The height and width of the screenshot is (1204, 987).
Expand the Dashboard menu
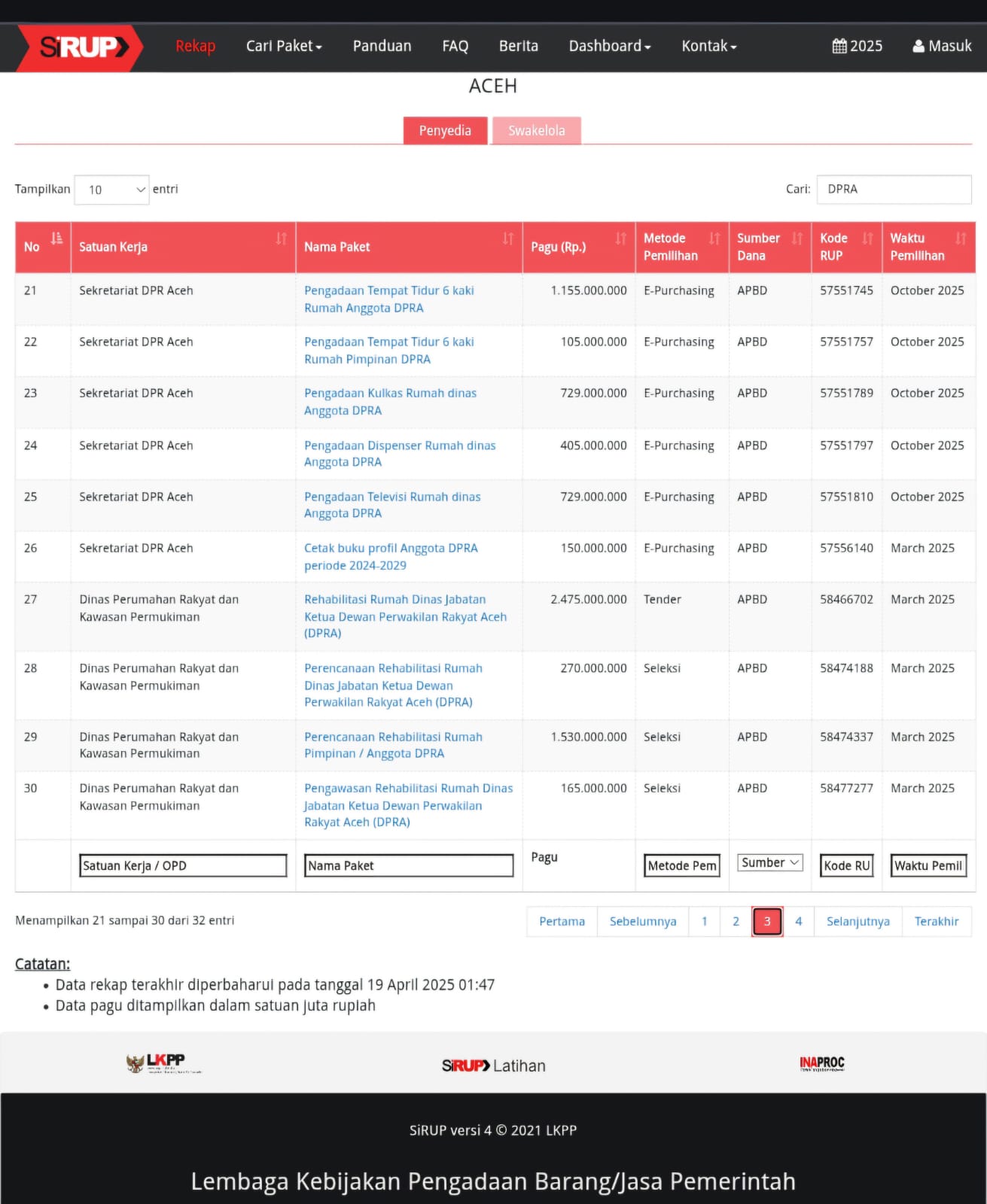click(609, 46)
